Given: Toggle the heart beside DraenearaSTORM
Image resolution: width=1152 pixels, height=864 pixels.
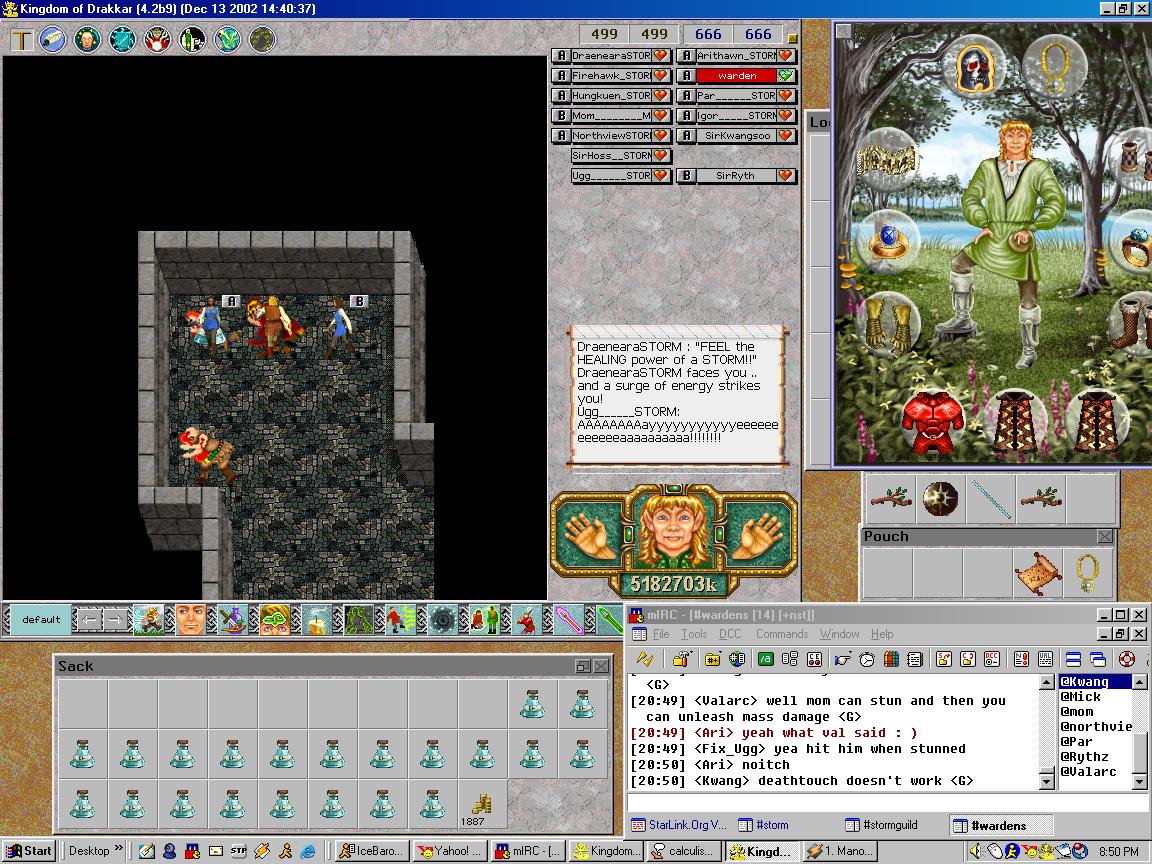Looking at the screenshot, I should tap(661, 56).
